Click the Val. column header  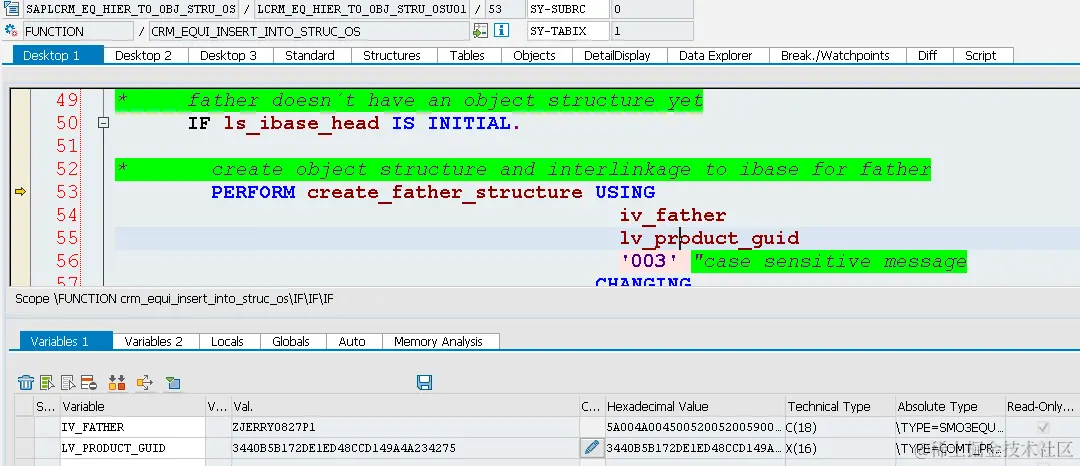(405, 406)
